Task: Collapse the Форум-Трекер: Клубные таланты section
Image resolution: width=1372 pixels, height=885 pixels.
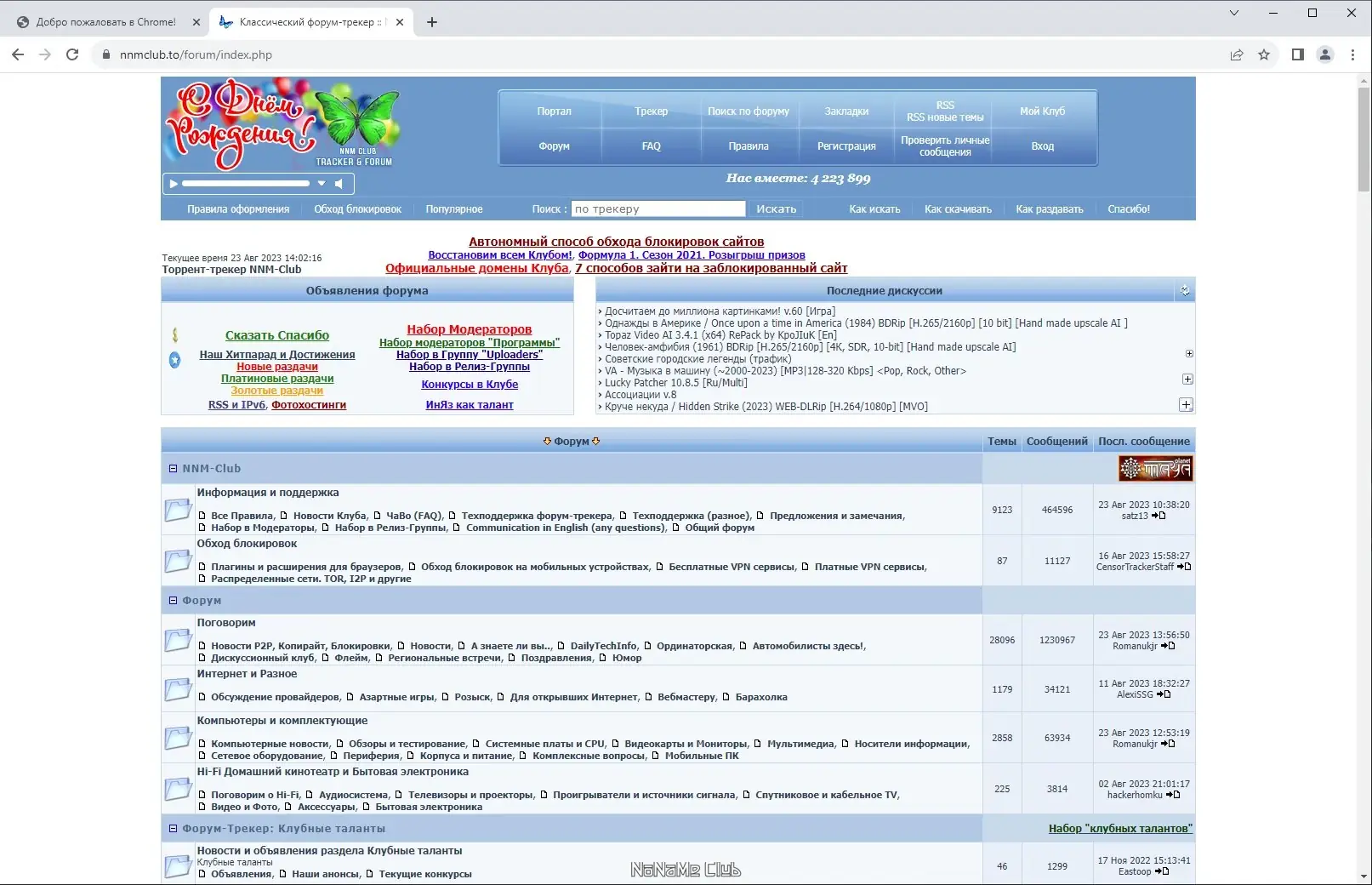Action: (x=173, y=826)
